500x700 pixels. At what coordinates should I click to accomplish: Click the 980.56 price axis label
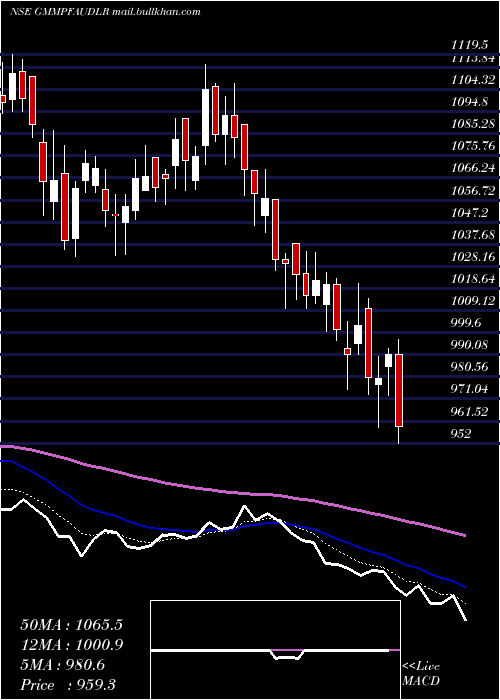coord(470,367)
